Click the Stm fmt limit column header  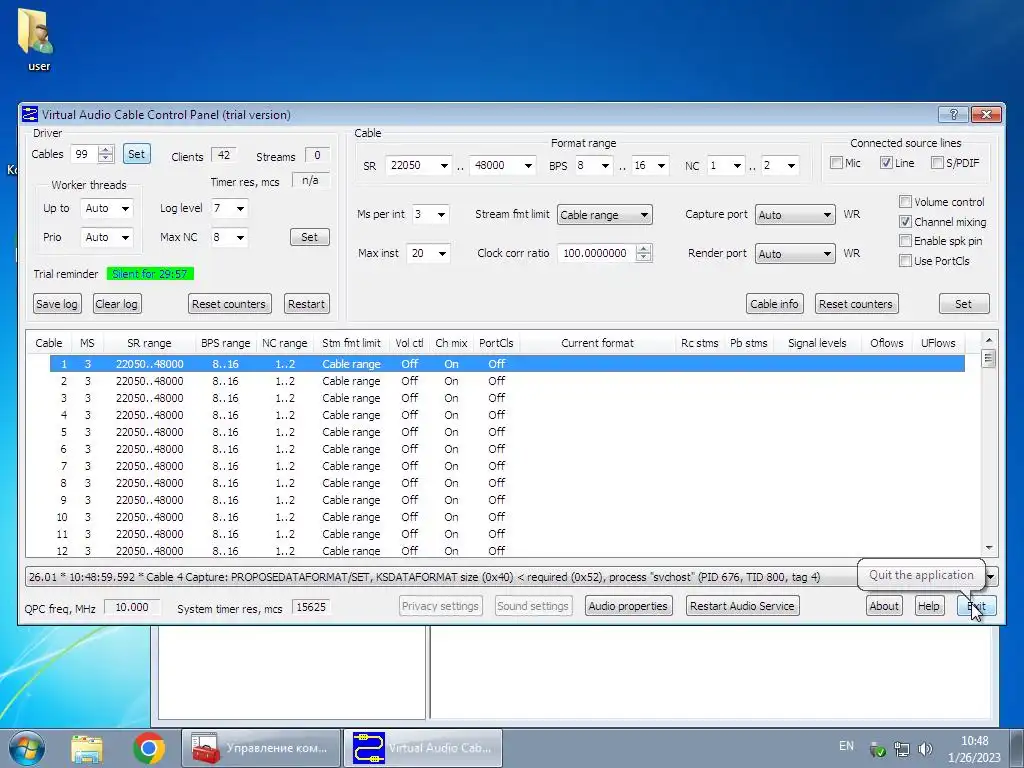point(351,343)
